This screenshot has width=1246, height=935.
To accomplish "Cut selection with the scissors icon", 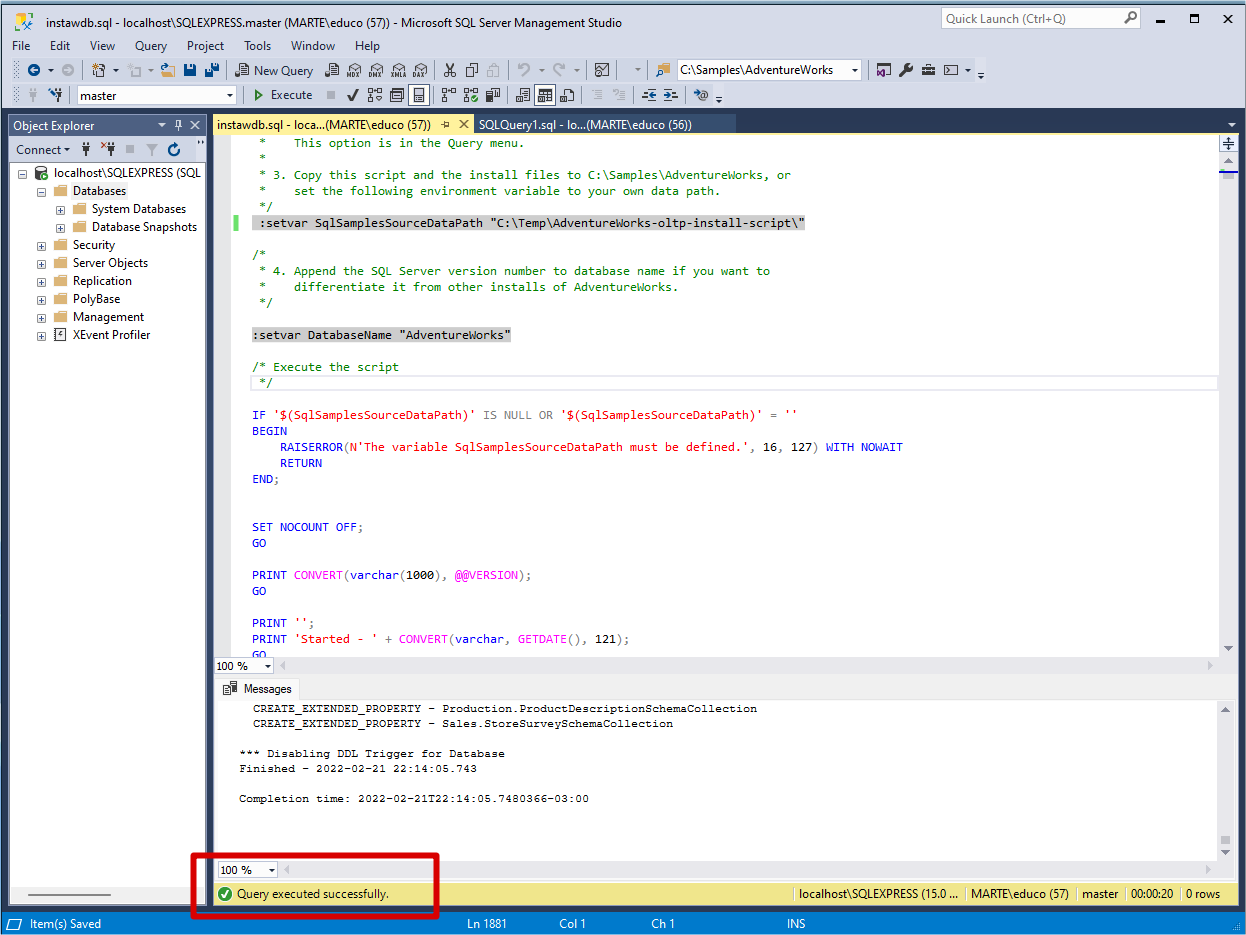I will pos(449,70).
